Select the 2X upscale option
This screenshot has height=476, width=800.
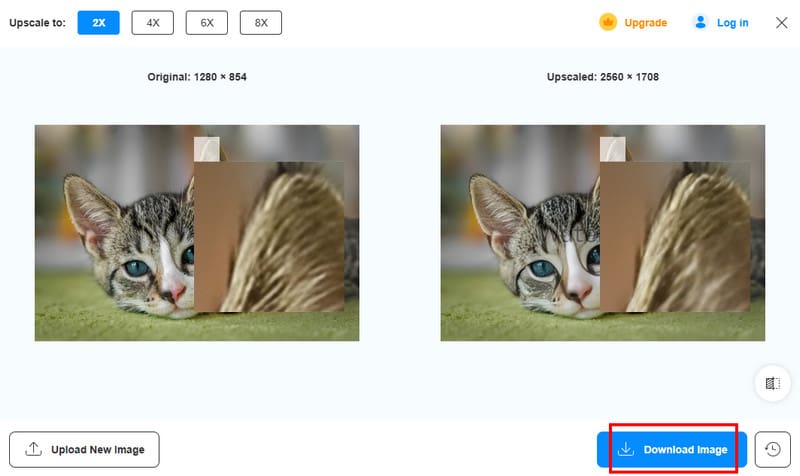tap(98, 23)
